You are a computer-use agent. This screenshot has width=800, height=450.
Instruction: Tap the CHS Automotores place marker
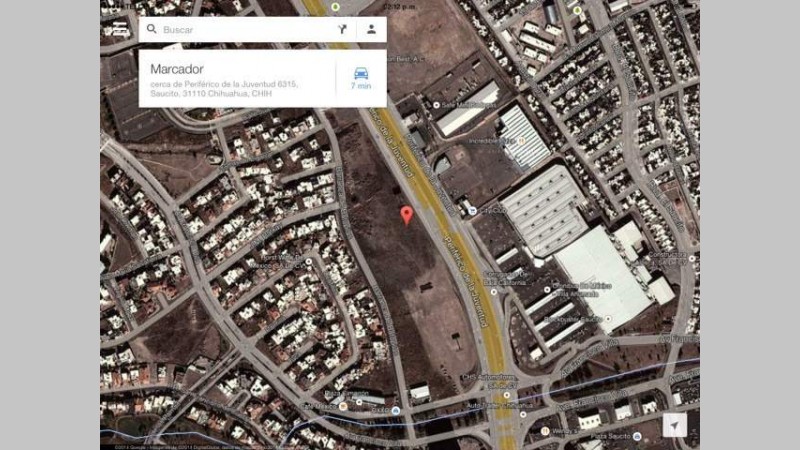(x=507, y=395)
